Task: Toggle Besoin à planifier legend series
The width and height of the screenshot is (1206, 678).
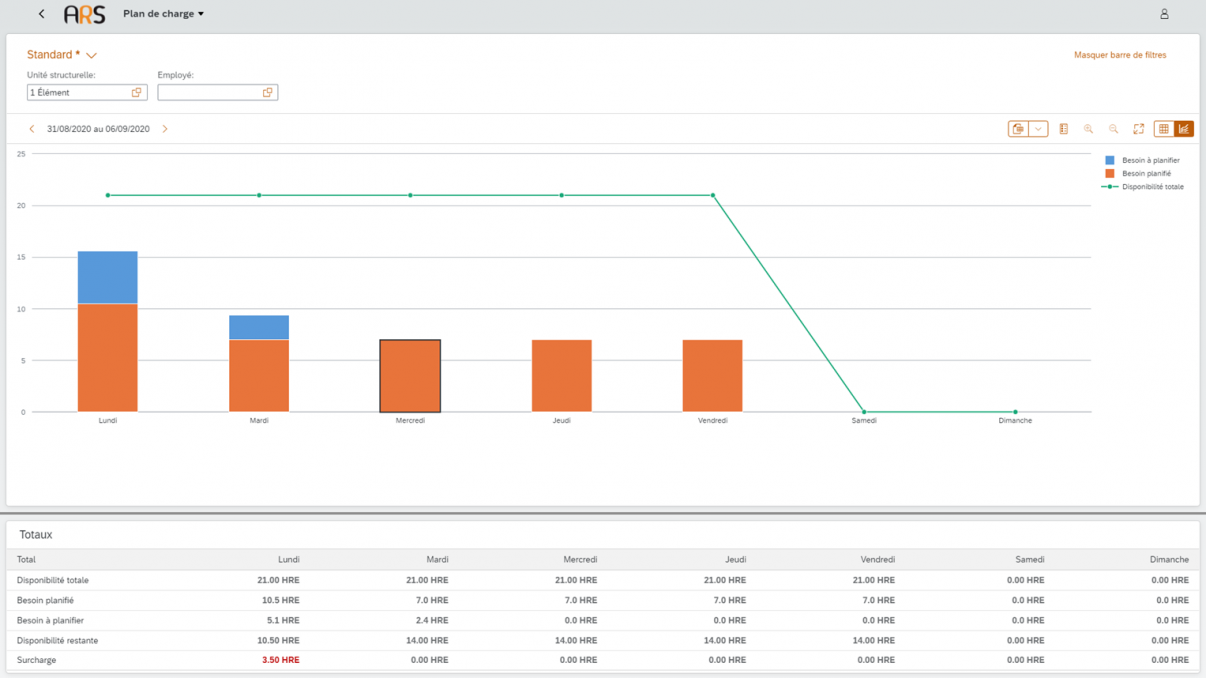Action: (x=1150, y=160)
